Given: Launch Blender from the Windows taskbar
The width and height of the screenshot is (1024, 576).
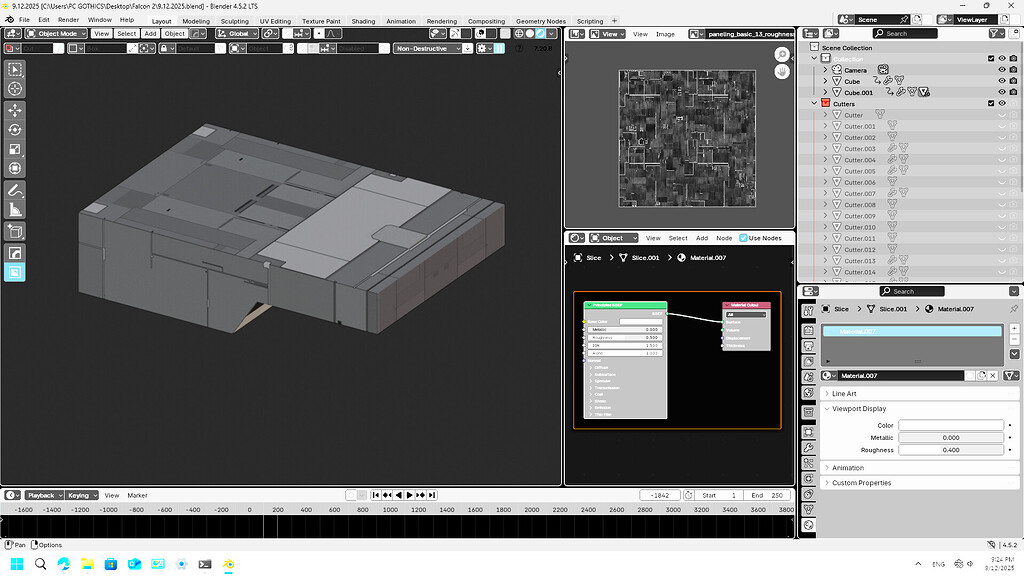Looking at the screenshot, I should (x=229, y=564).
